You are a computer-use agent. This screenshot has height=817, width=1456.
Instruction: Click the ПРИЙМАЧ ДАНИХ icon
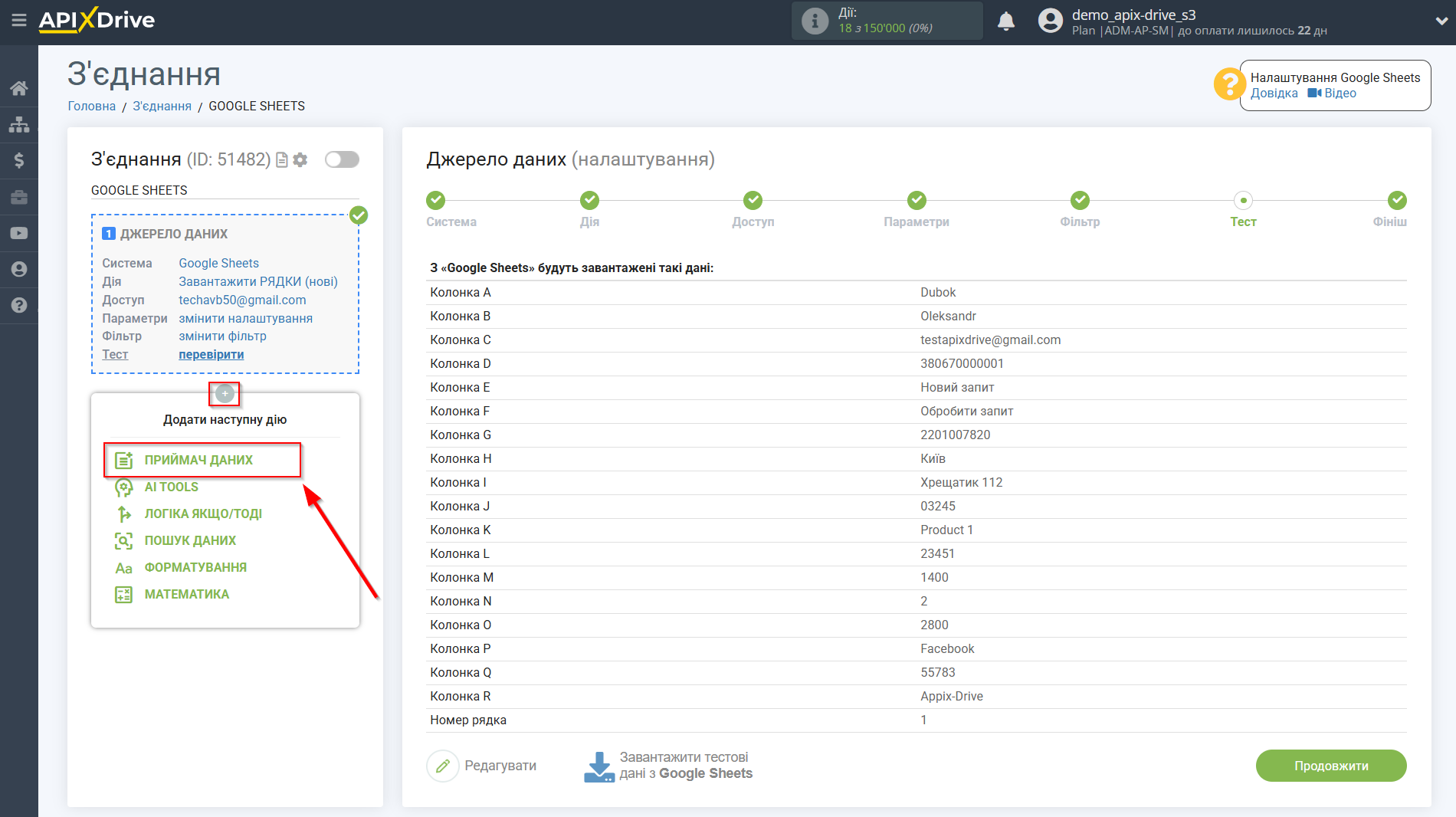pyautogui.click(x=123, y=460)
